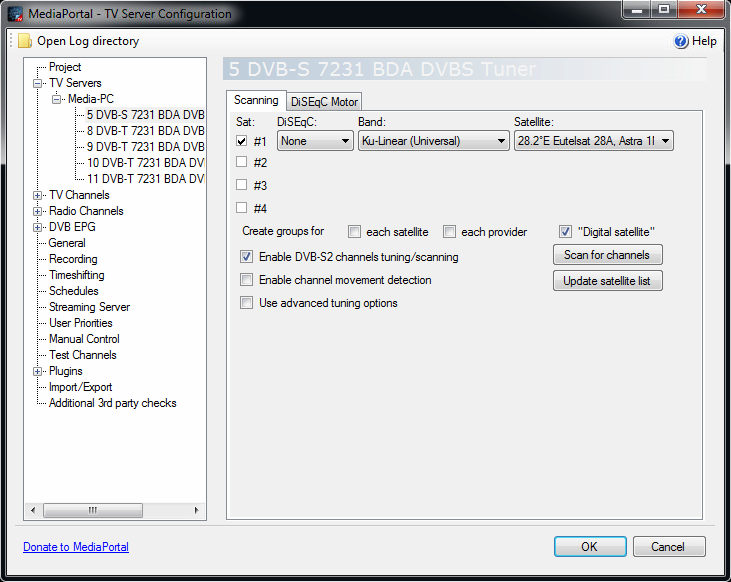The height and width of the screenshot is (582, 731).
Task: Expand the DVB EPG tree node
Action: [37, 228]
